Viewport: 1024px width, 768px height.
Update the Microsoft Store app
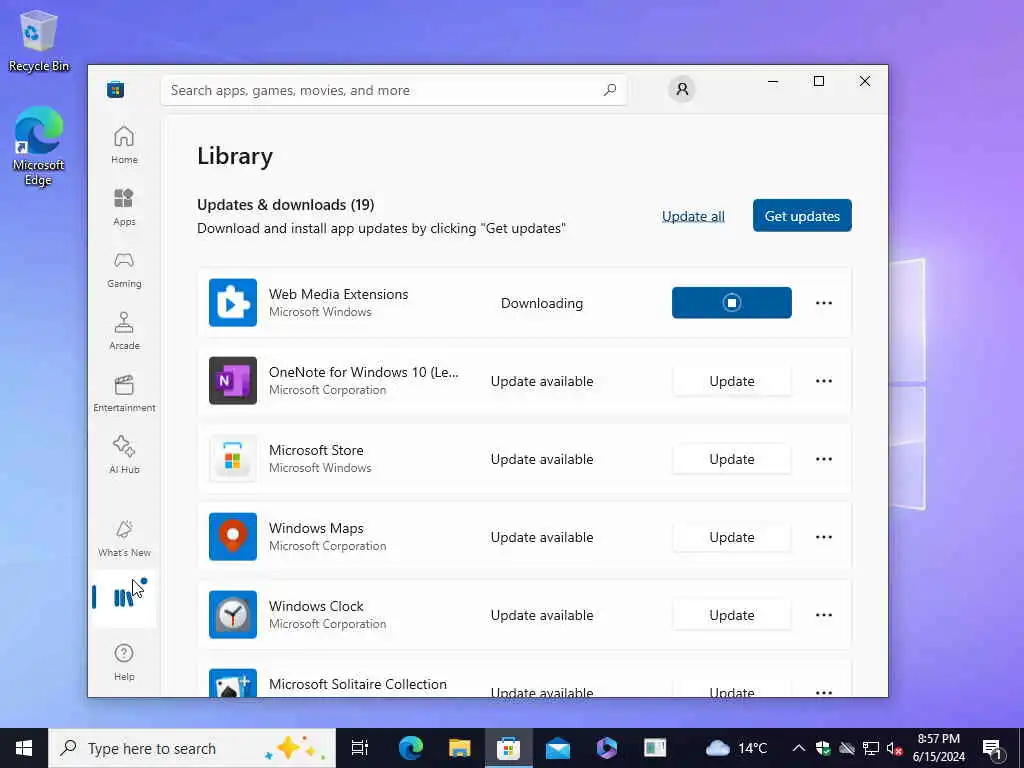point(731,459)
